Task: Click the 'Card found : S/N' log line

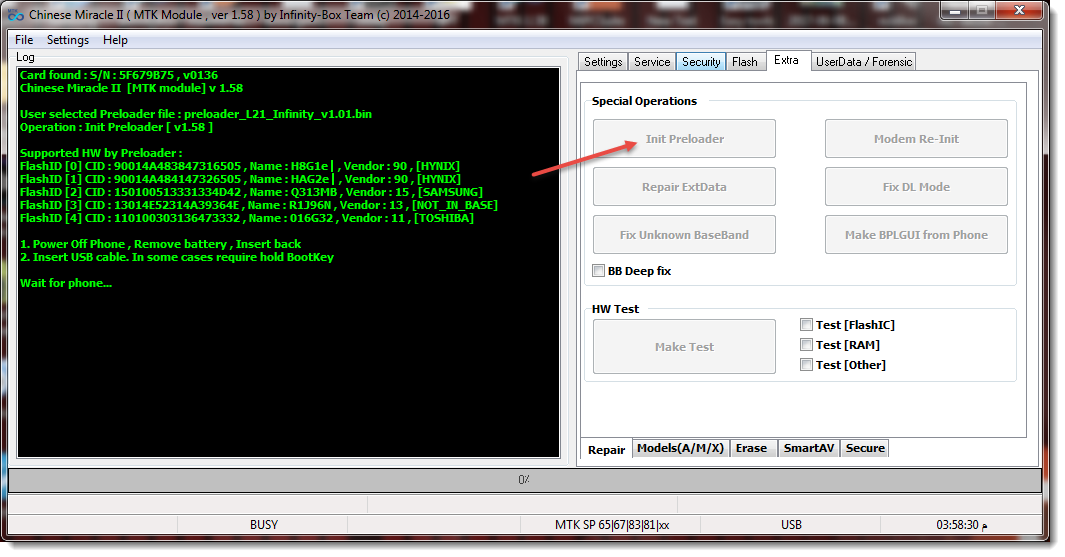Action: (119, 75)
